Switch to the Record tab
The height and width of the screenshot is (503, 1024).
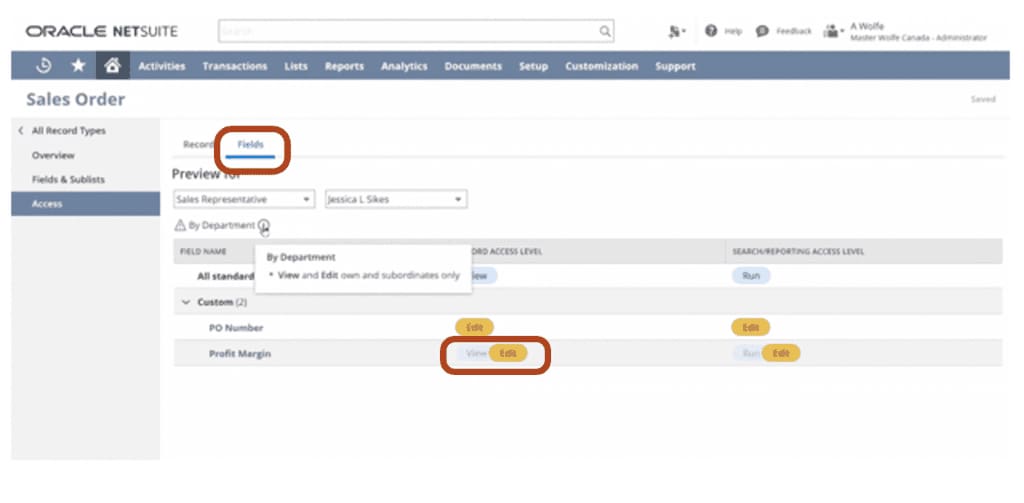tap(198, 145)
